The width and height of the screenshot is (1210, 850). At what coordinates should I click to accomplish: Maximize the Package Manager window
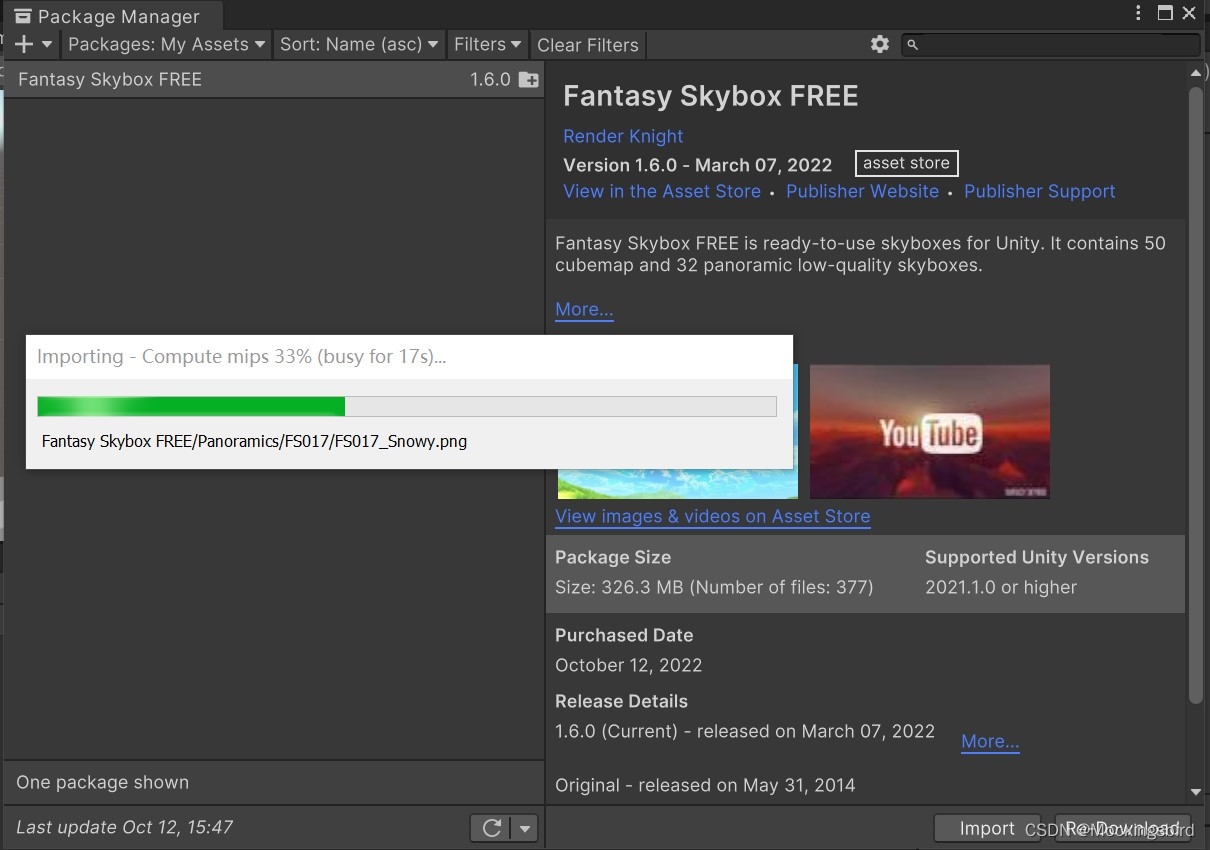[x=1165, y=13]
